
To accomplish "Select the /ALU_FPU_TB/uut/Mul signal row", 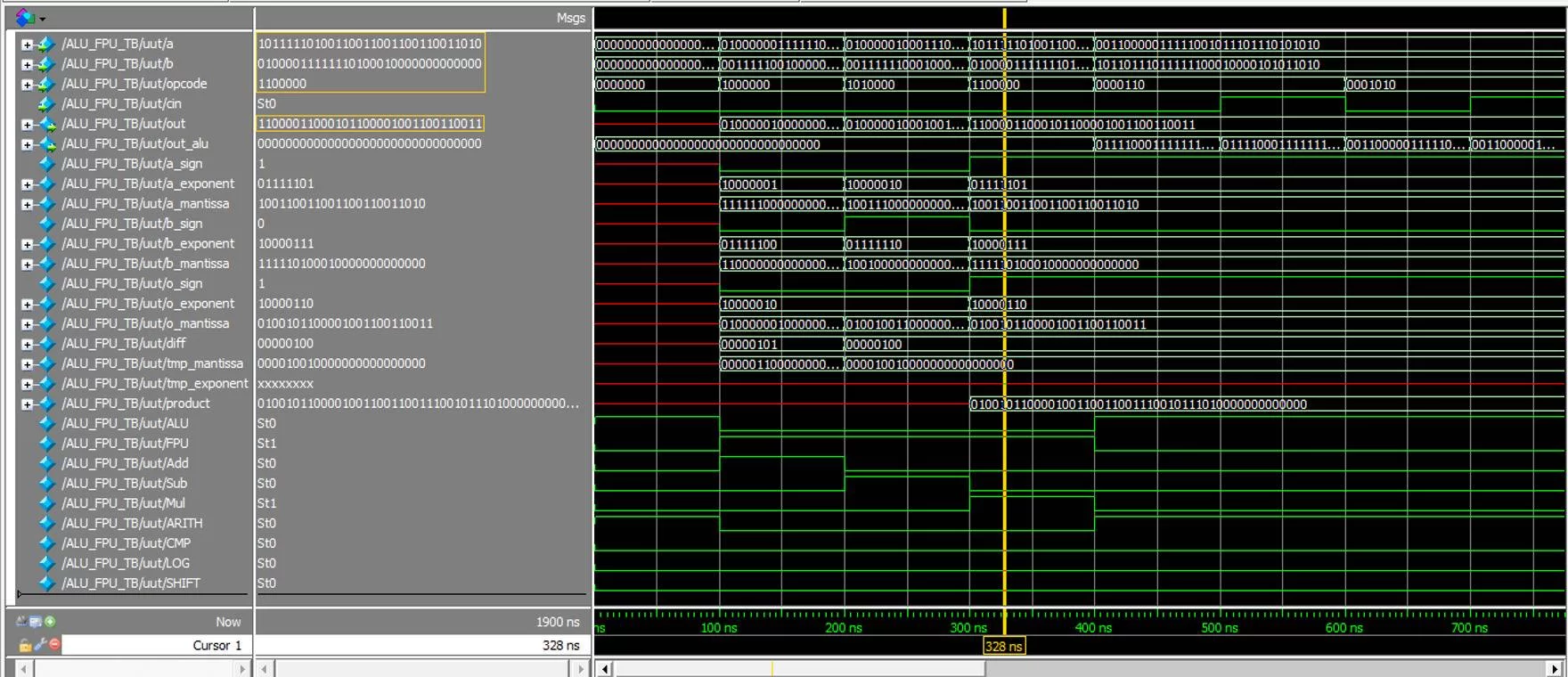I will (124, 503).
